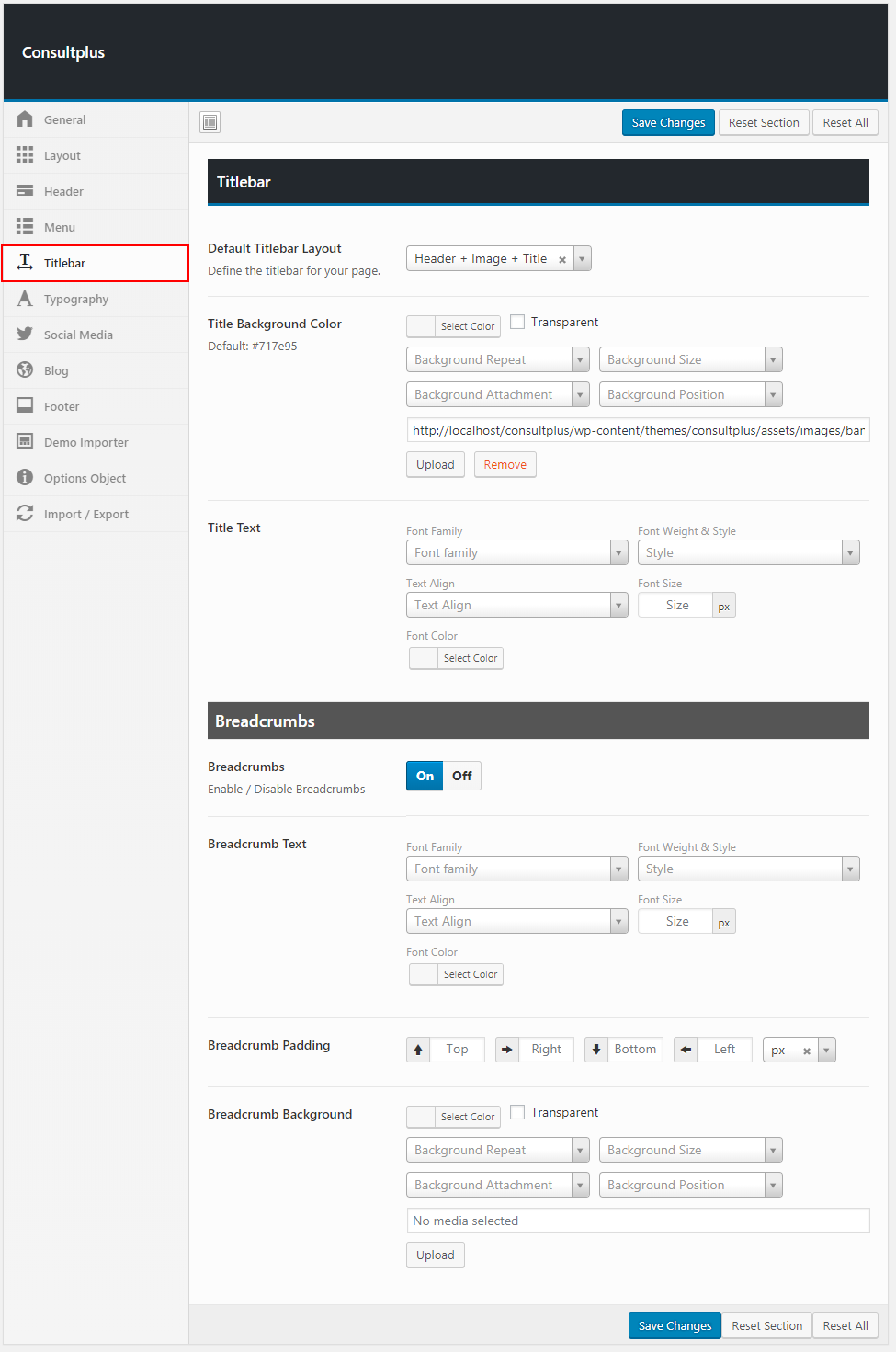Go to the Footer settings section
Image resolution: width=896 pixels, height=1352 pixels.
coord(62,406)
